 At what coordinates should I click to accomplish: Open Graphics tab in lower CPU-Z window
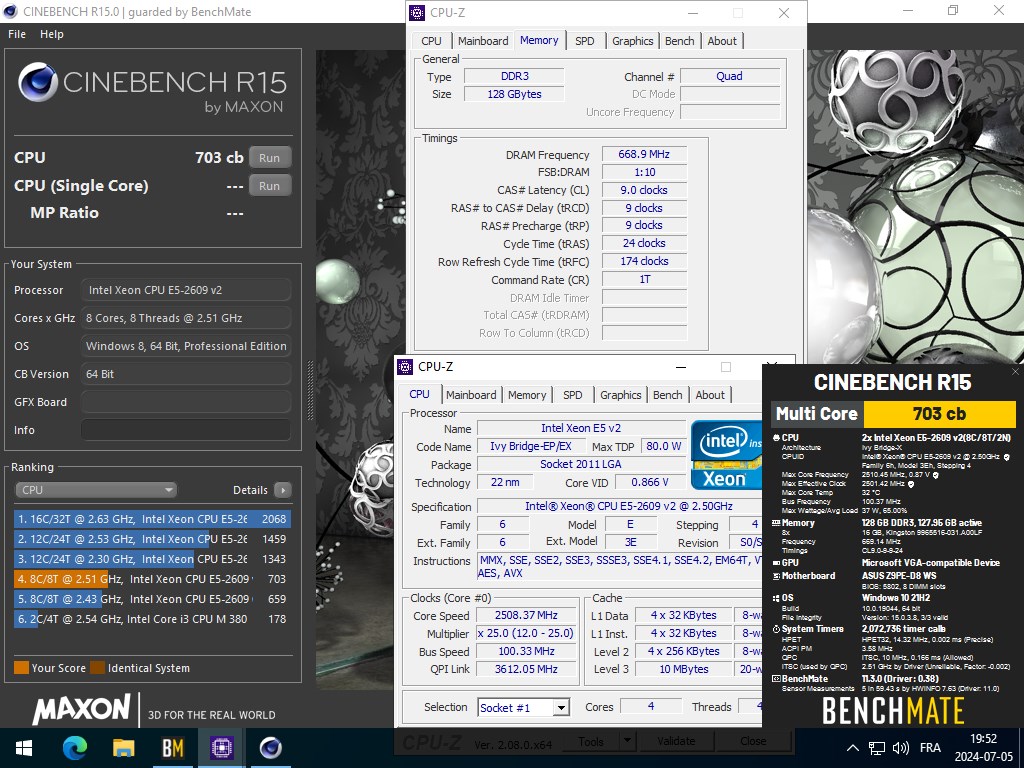[x=620, y=394]
